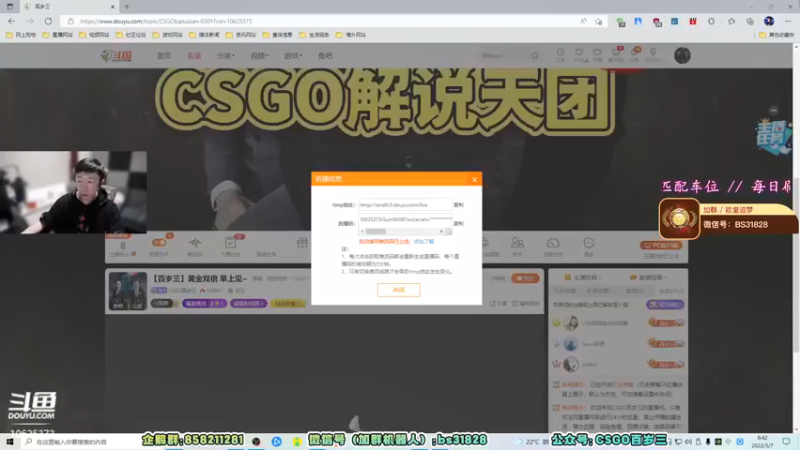Click the scrollbar right arrow in stream key box
The image size is (800, 450).
441,232
